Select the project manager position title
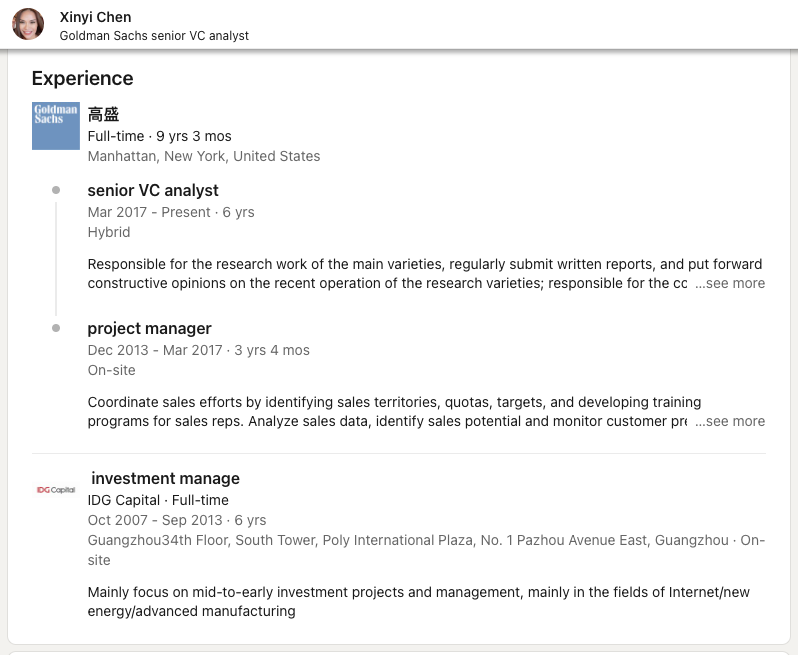 coord(149,328)
